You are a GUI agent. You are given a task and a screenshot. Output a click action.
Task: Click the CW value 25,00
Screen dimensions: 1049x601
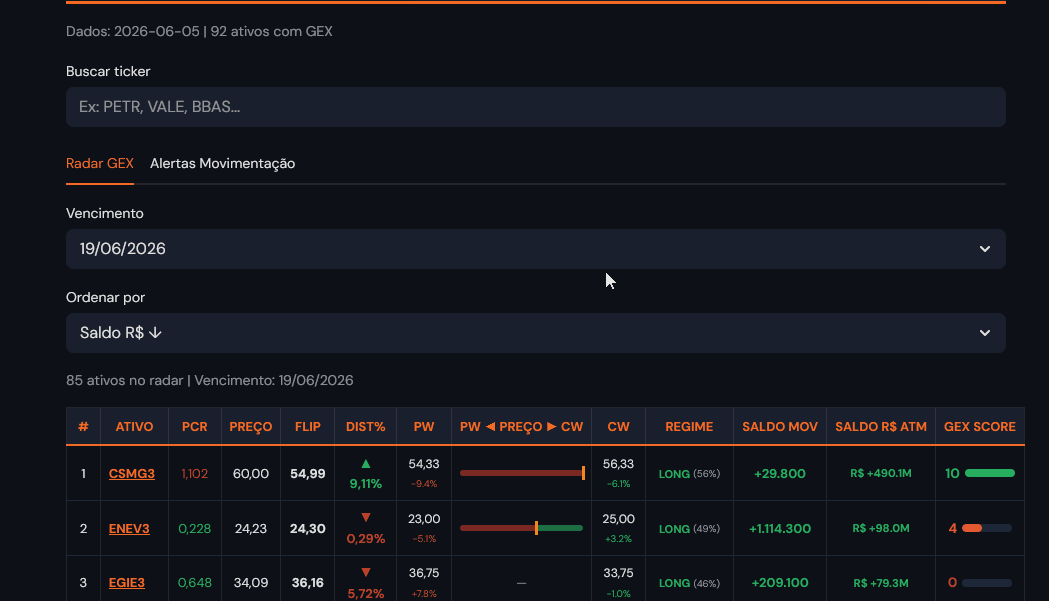[x=618, y=519]
